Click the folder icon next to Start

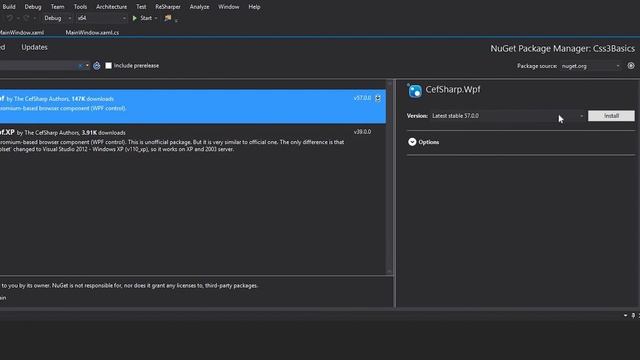click(x=168, y=18)
